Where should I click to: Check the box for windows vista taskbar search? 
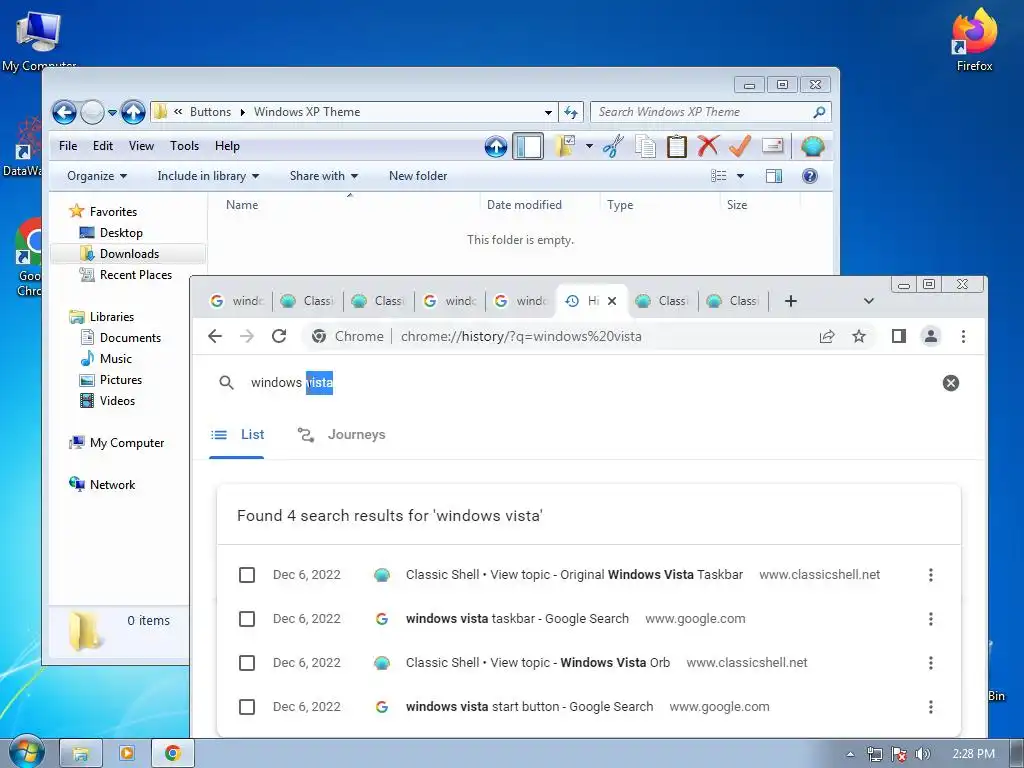click(247, 618)
